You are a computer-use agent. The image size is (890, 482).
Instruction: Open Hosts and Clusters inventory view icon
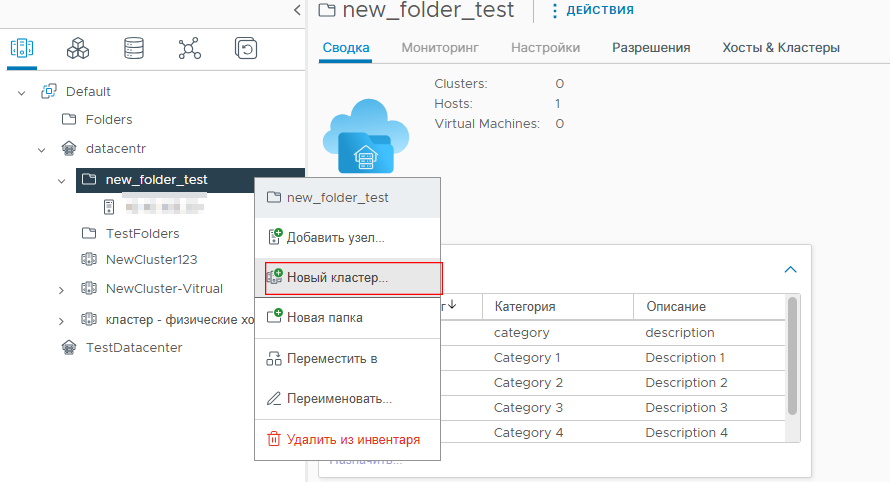click(x=22, y=48)
